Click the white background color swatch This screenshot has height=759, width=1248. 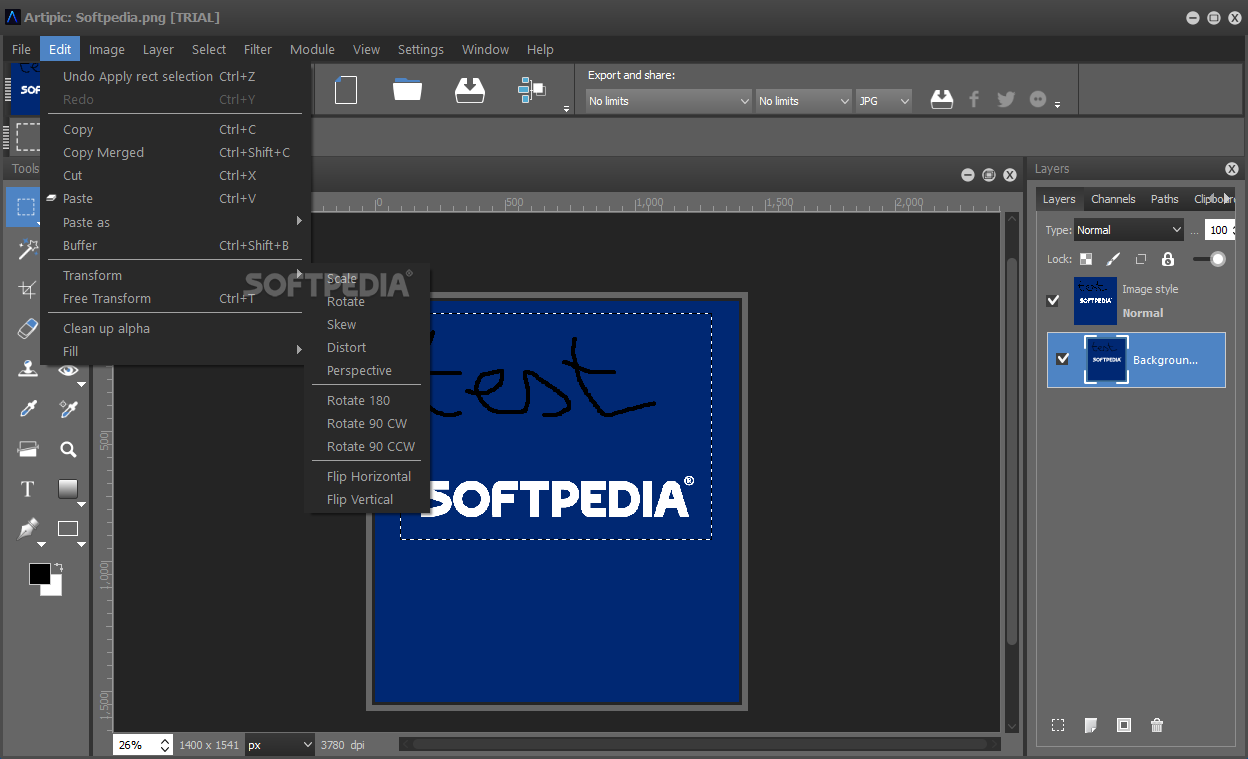(56, 590)
